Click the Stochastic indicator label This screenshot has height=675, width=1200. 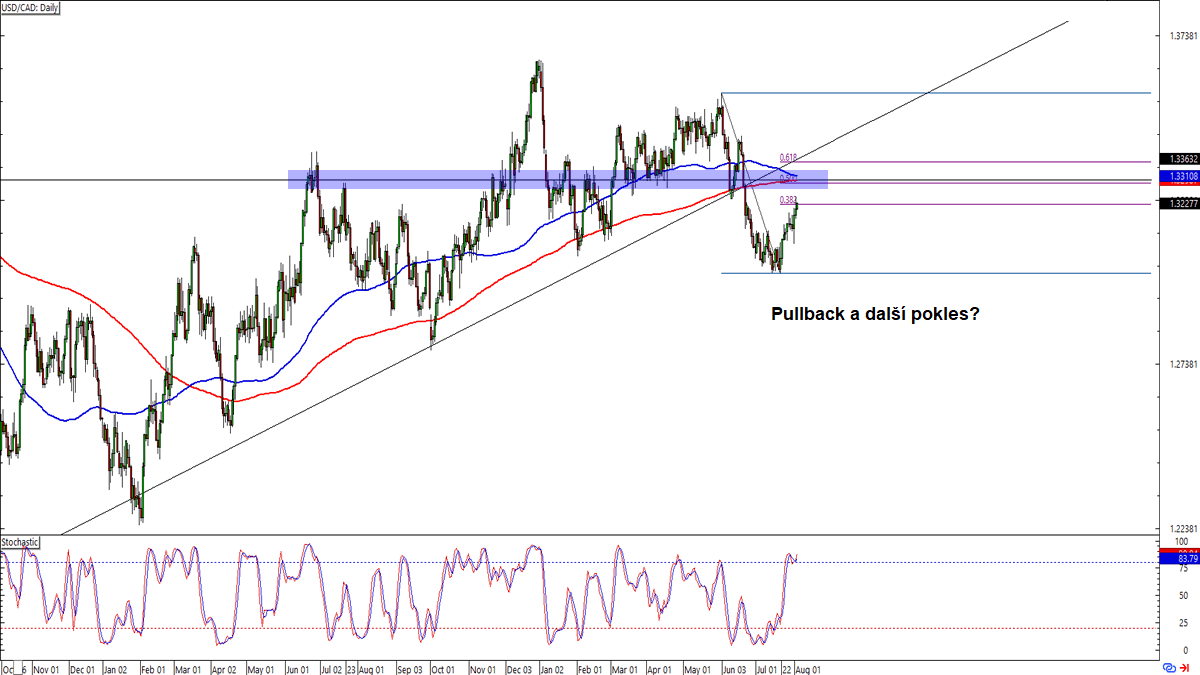click(20, 542)
